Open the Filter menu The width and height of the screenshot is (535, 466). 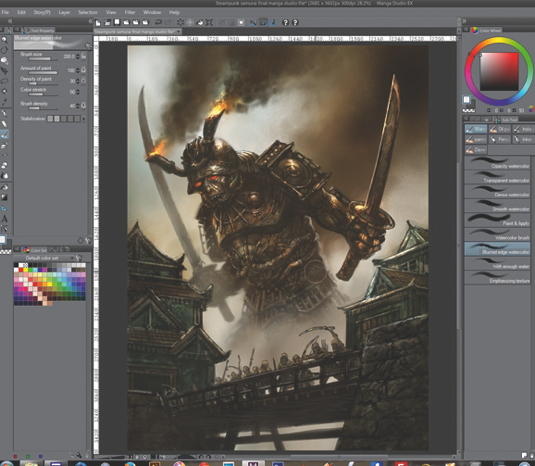pos(130,12)
